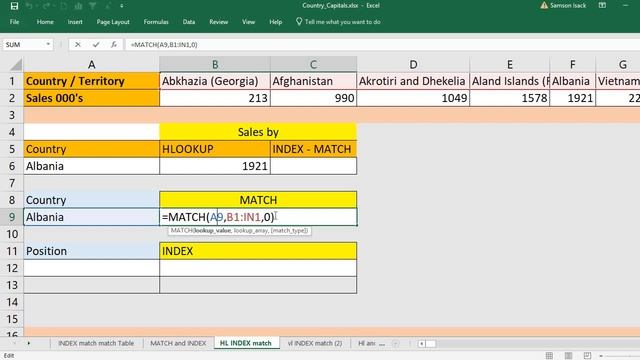The image size is (640, 360).
Task: Redo using the quick access toolbar arrow
Action: [x=46, y=6]
